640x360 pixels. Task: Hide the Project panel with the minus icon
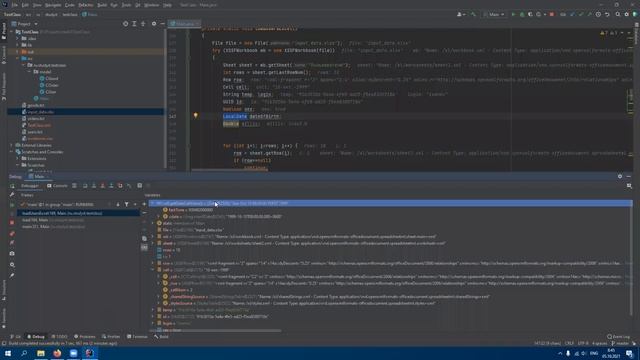click(162, 24)
